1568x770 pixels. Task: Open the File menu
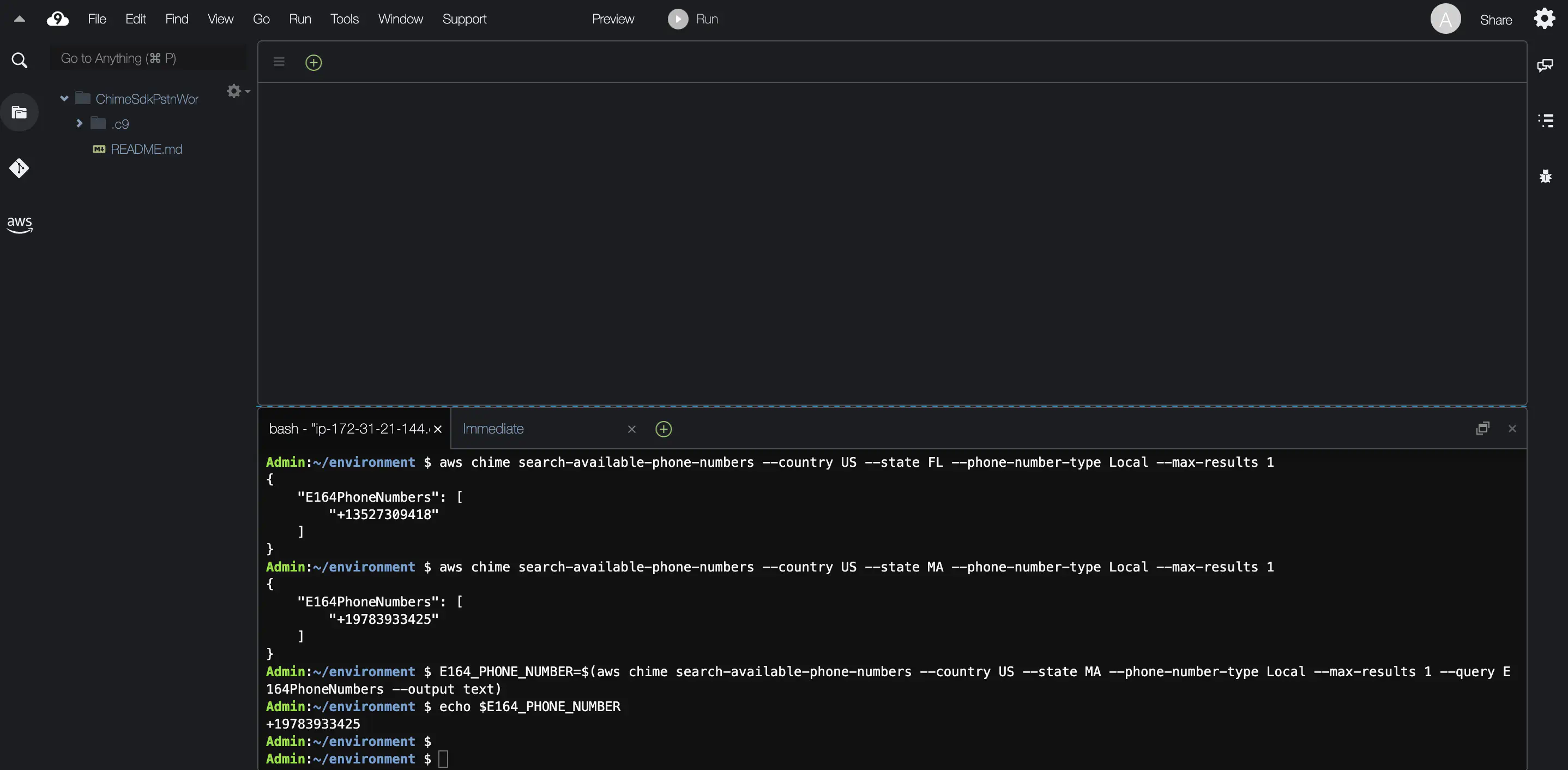(97, 19)
